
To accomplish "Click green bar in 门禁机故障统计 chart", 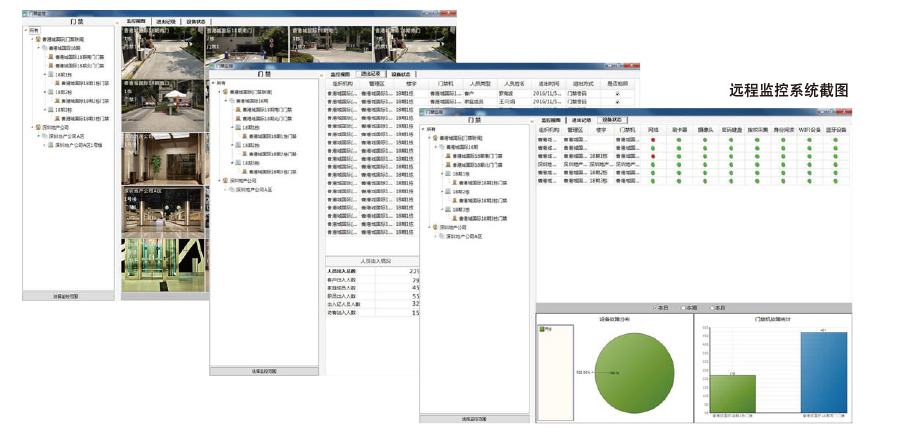I will [x=732, y=394].
